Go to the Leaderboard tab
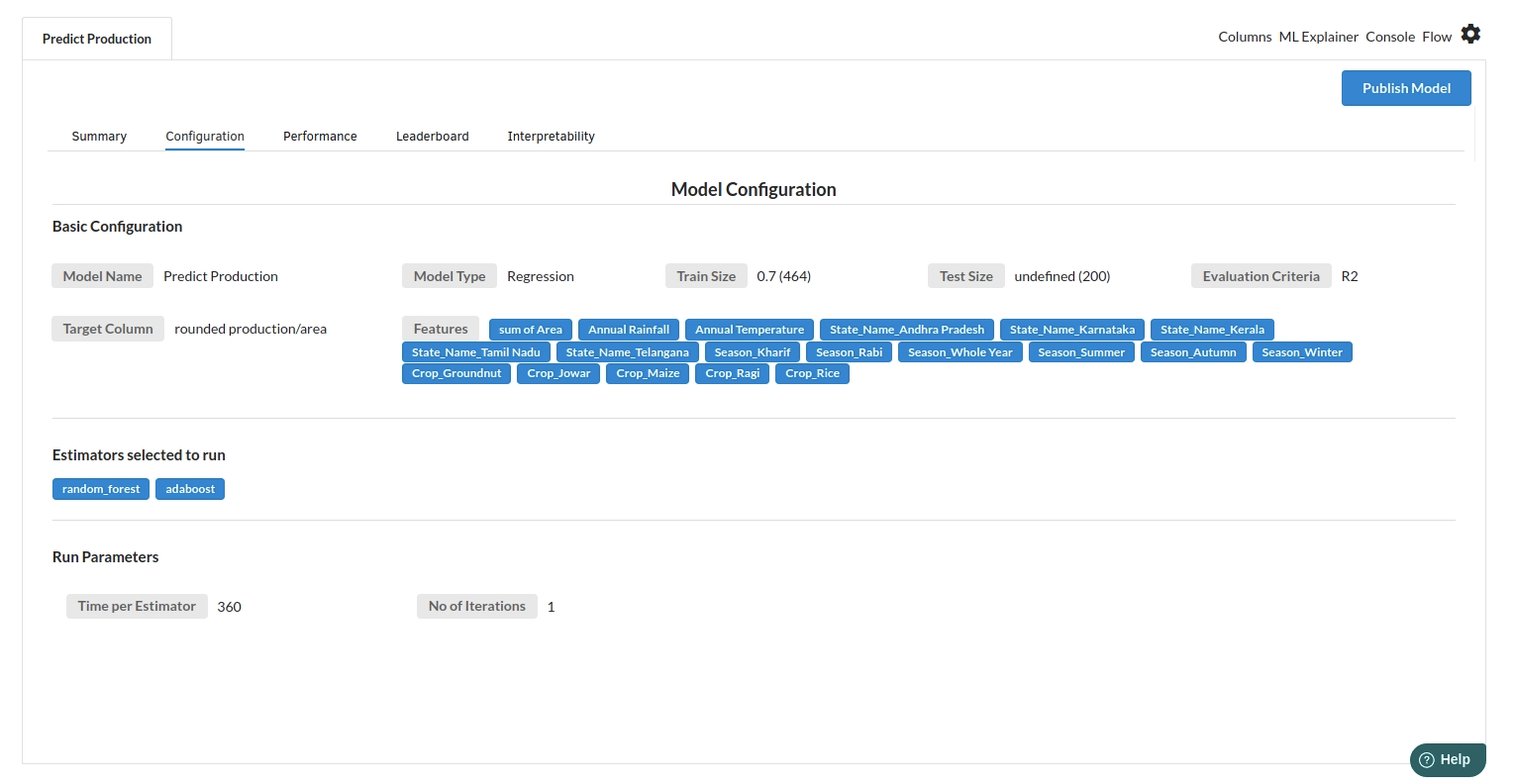Viewport: 1515px width, 784px height. tap(432, 137)
